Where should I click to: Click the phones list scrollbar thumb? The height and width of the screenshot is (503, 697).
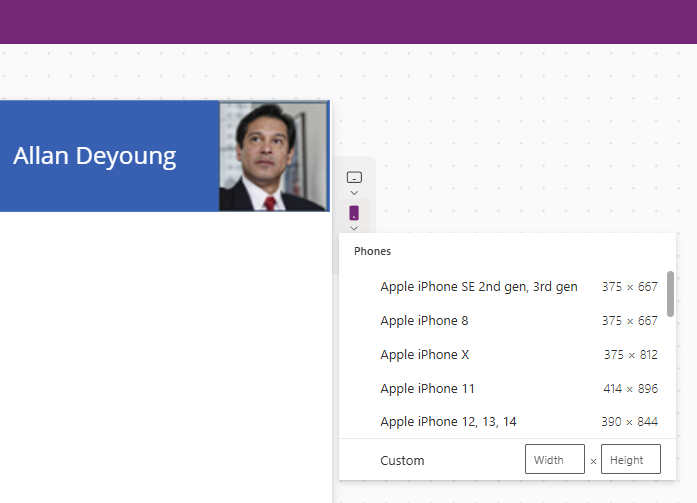pyautogui.click(x=670, y=294)
